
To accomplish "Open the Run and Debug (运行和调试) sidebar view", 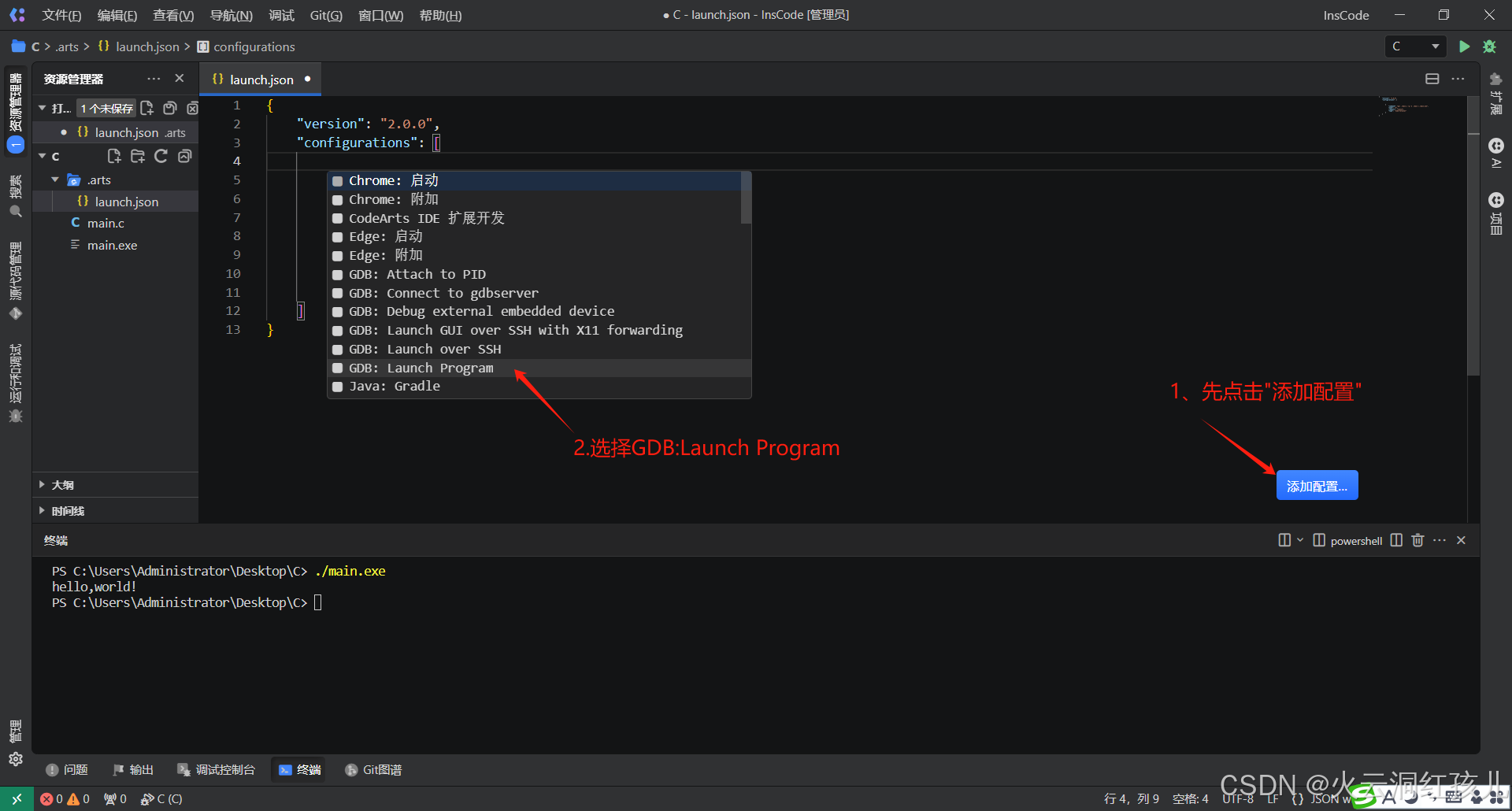I will point(16,383).
